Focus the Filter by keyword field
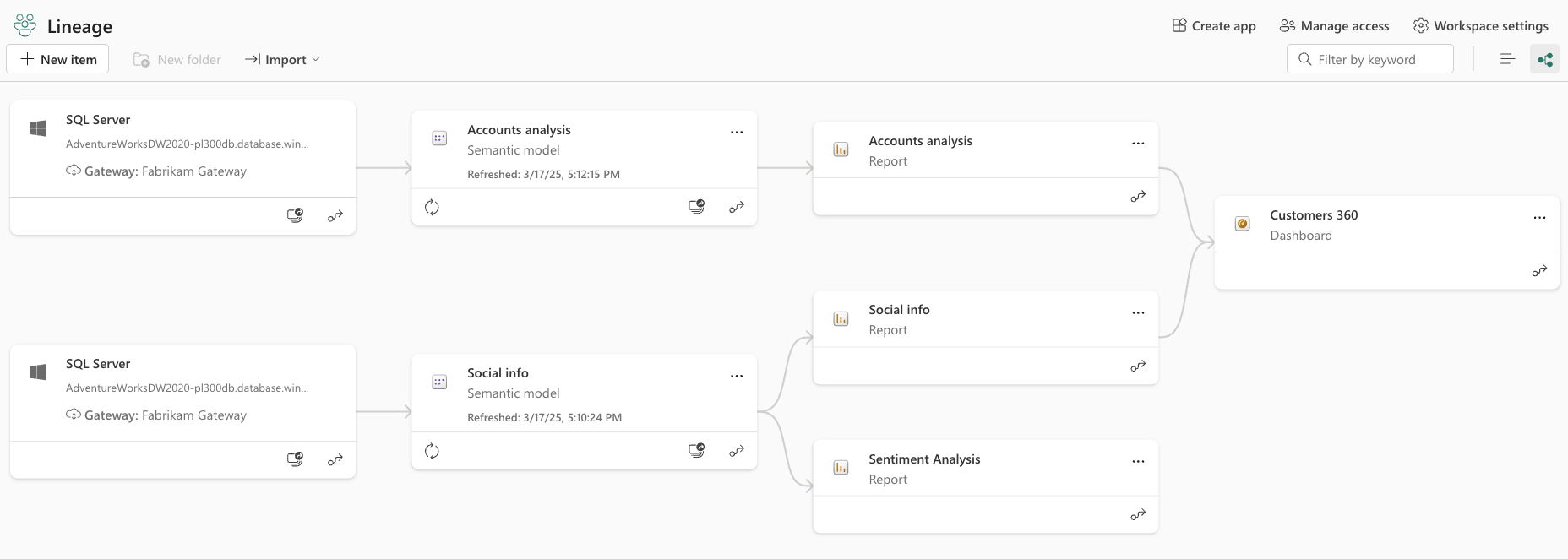The image size is (1568, 559). 1379,59
